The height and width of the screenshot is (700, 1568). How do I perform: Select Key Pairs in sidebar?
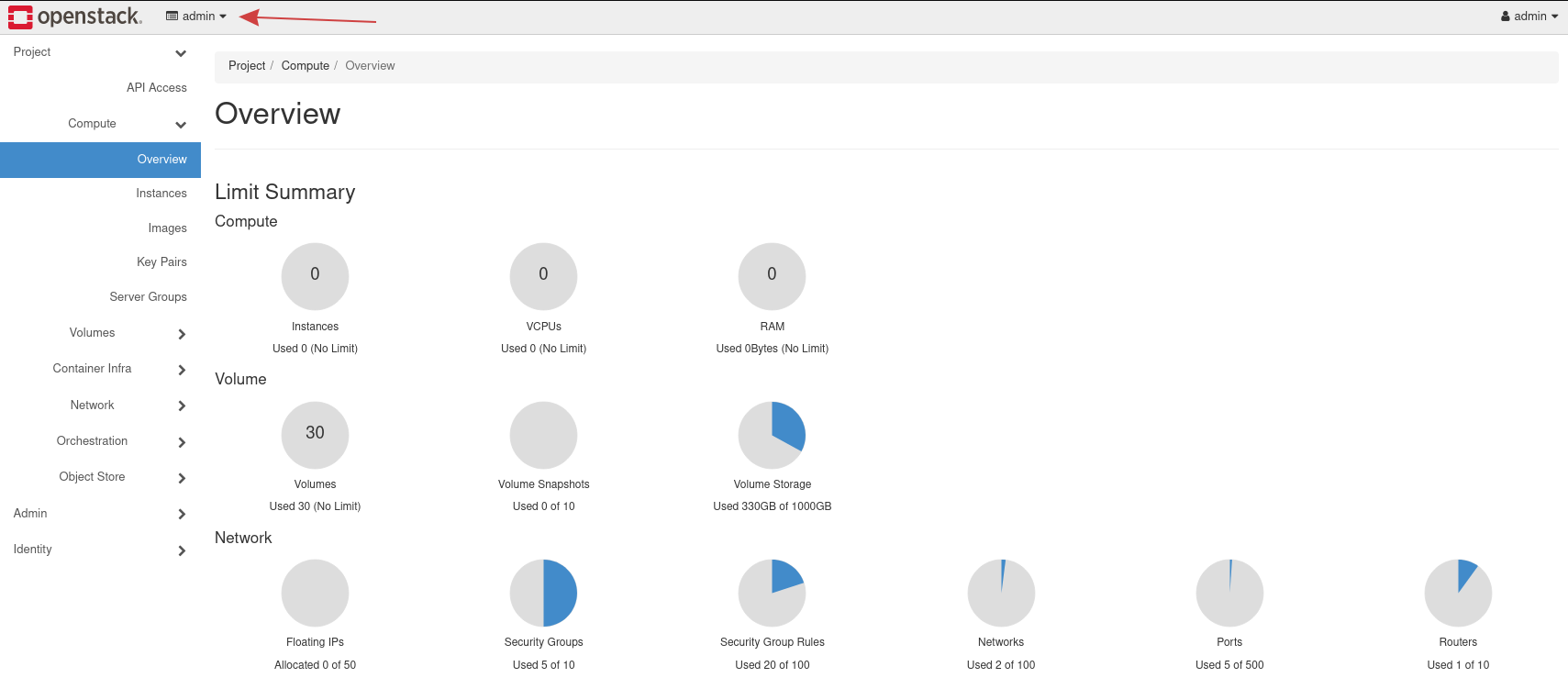pos(161,262)
